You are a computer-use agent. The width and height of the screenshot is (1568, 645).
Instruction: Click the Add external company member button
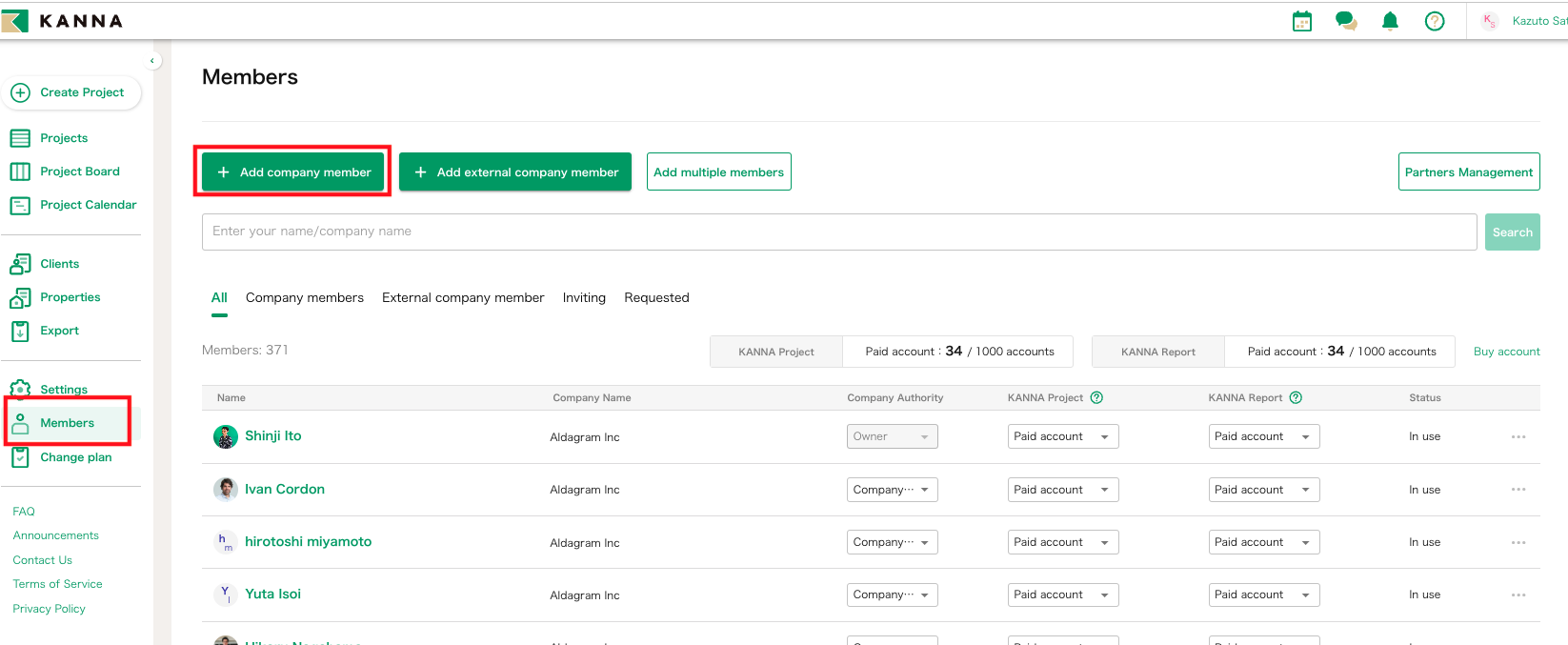tap(515, 172)
